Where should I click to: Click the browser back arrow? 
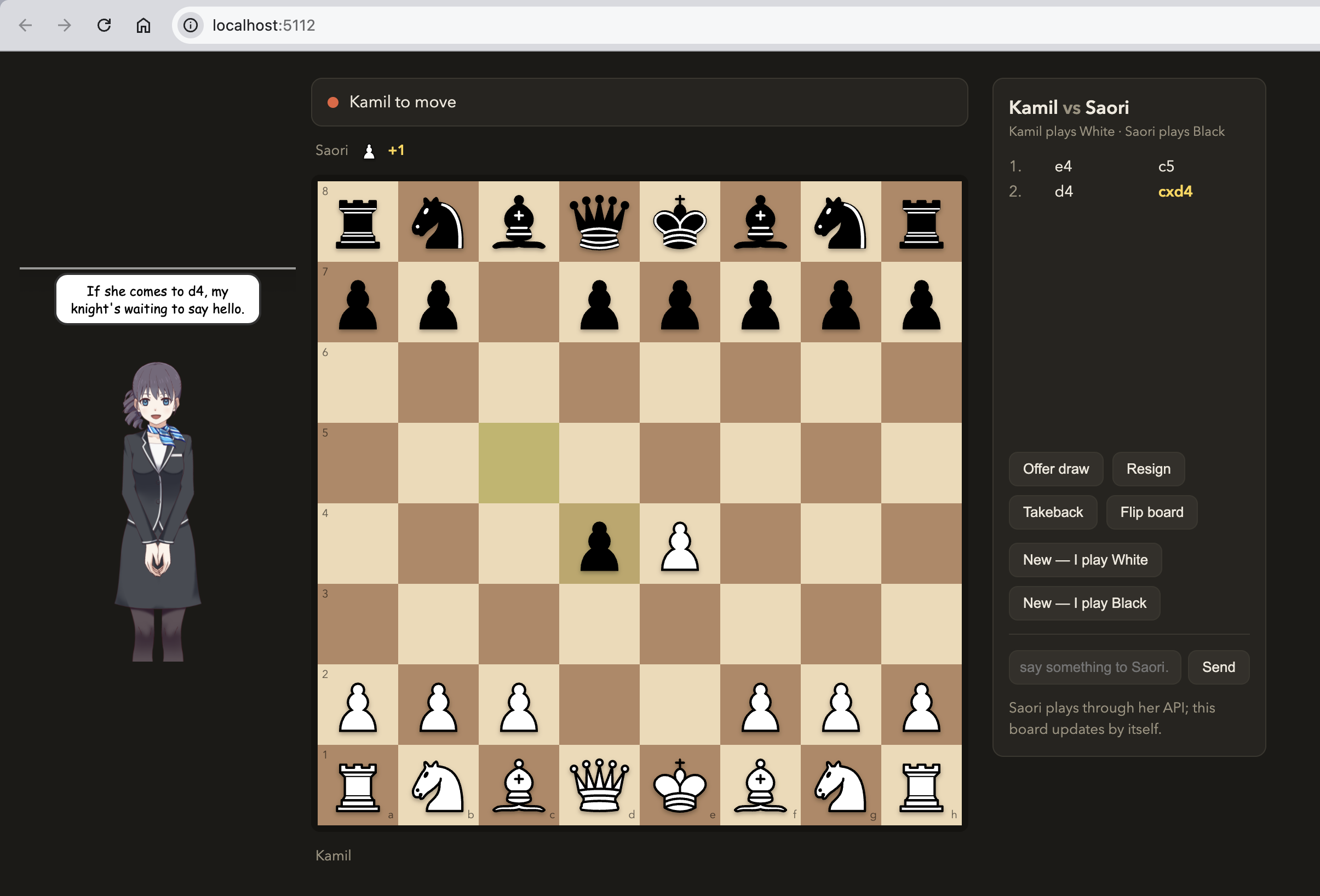tap(26, 25)
